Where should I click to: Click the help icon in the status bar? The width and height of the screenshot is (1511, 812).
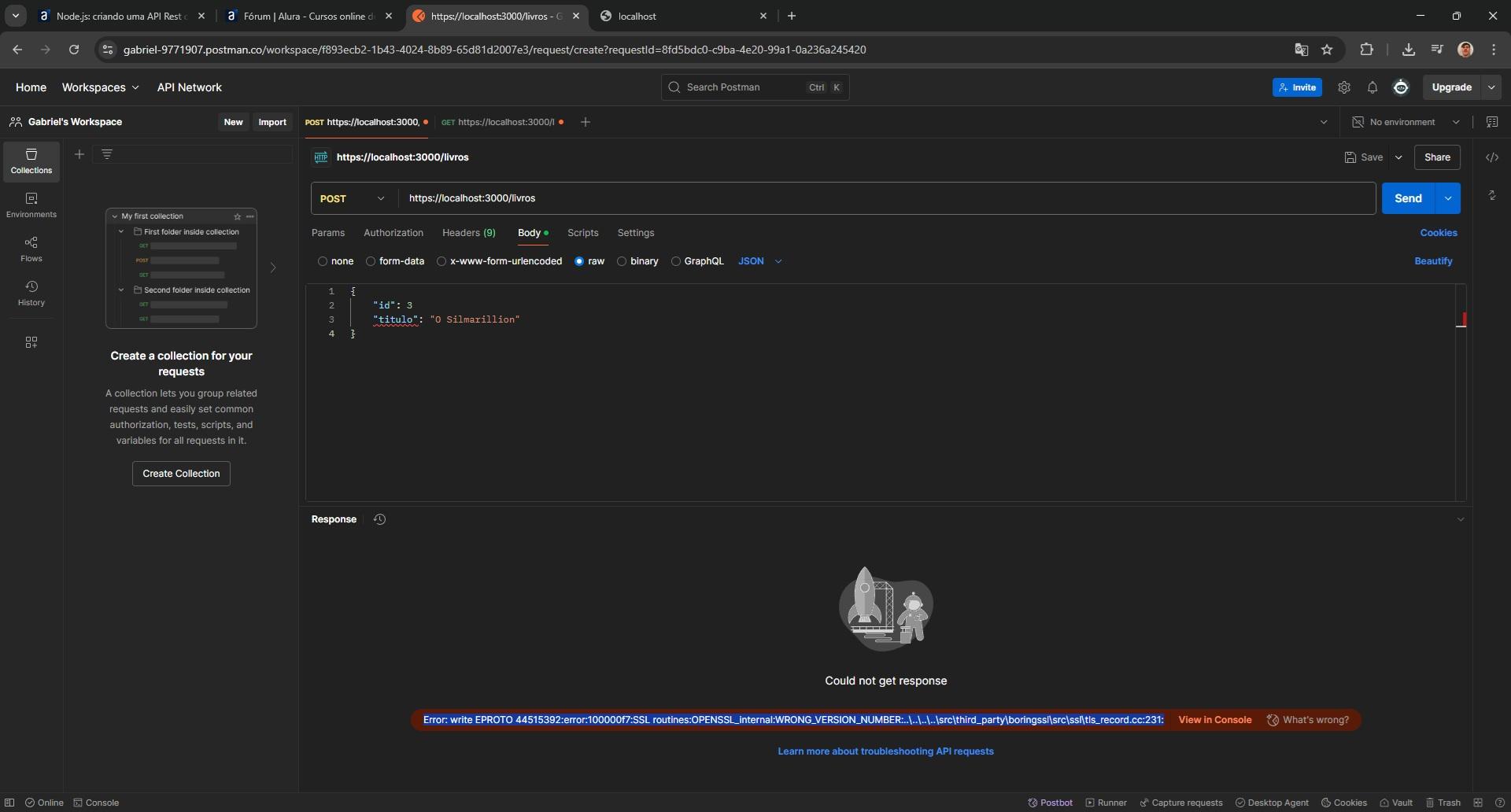1500,803
